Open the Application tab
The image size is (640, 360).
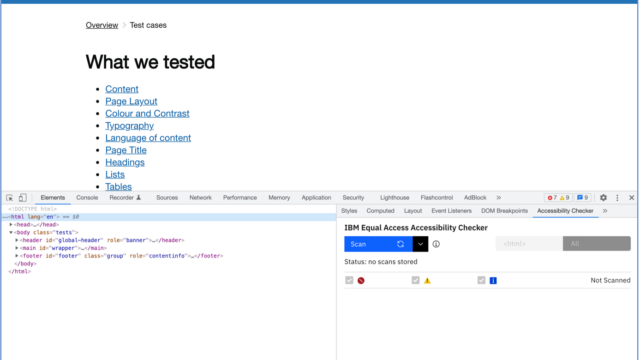click(x=316, y=198)
